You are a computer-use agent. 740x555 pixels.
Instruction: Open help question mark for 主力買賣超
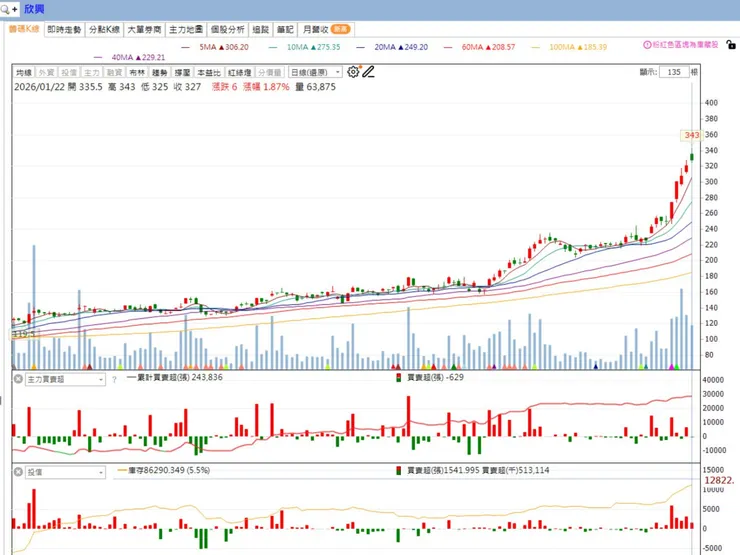point(114,379)
